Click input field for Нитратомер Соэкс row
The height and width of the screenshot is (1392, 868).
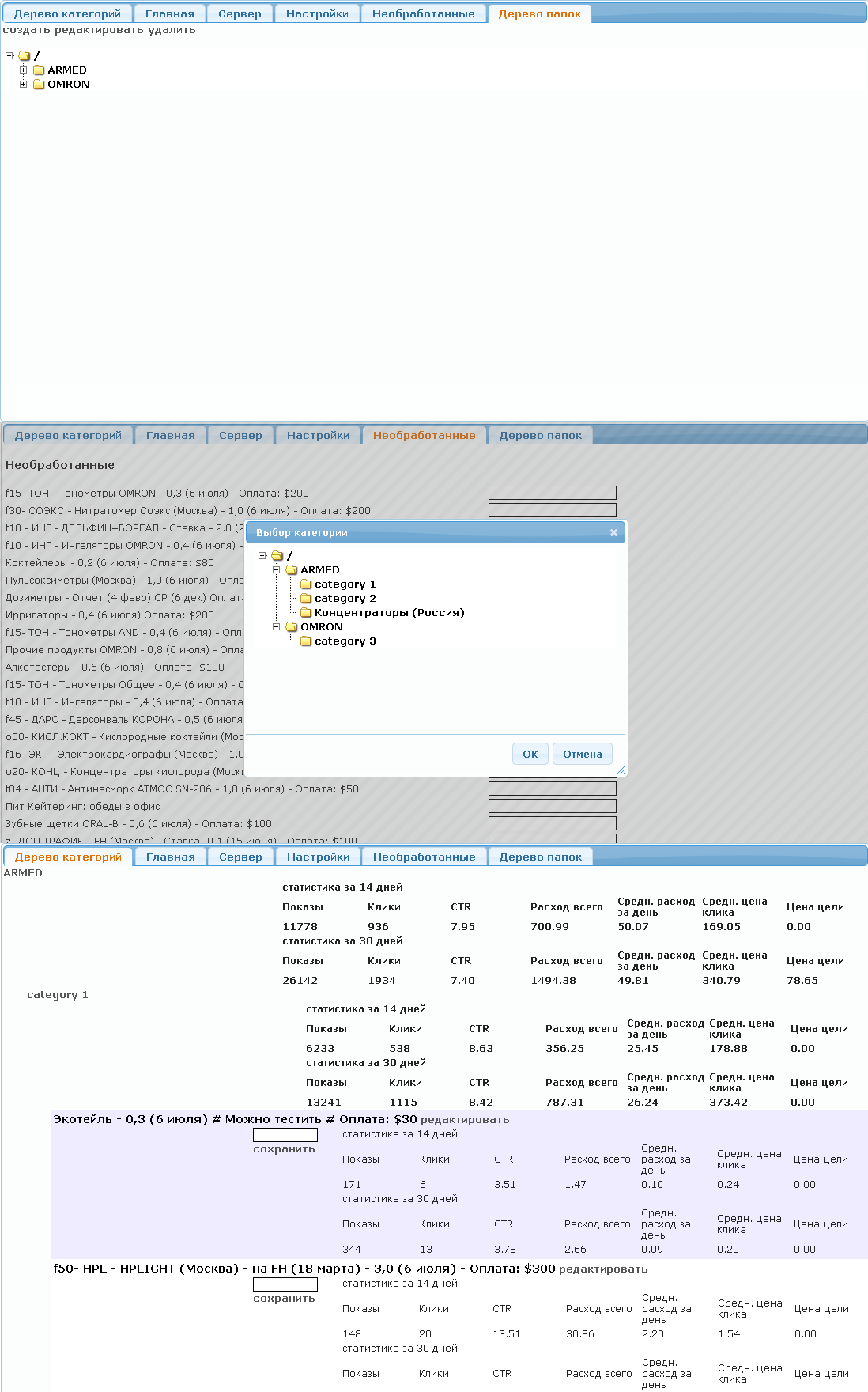553,510
